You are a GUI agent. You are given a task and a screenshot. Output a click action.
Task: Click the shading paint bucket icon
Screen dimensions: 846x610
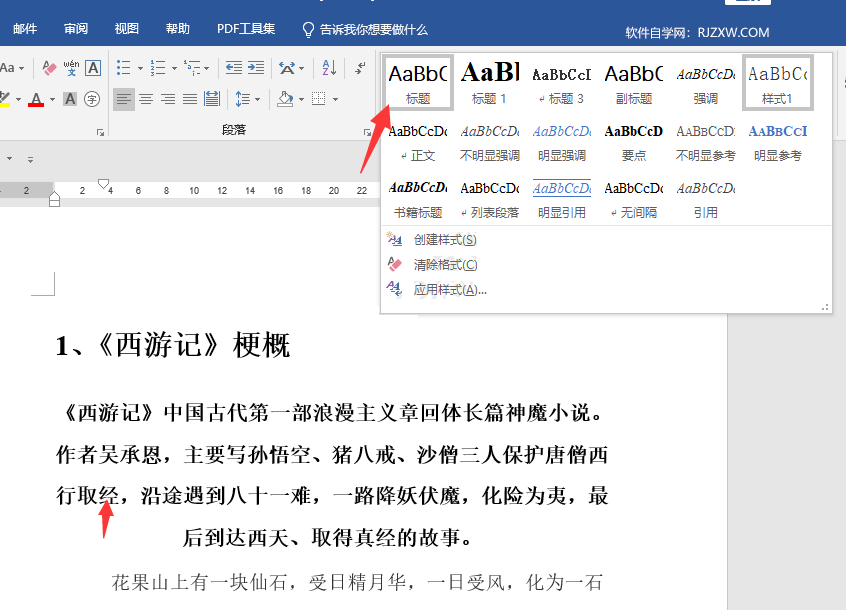284,99
